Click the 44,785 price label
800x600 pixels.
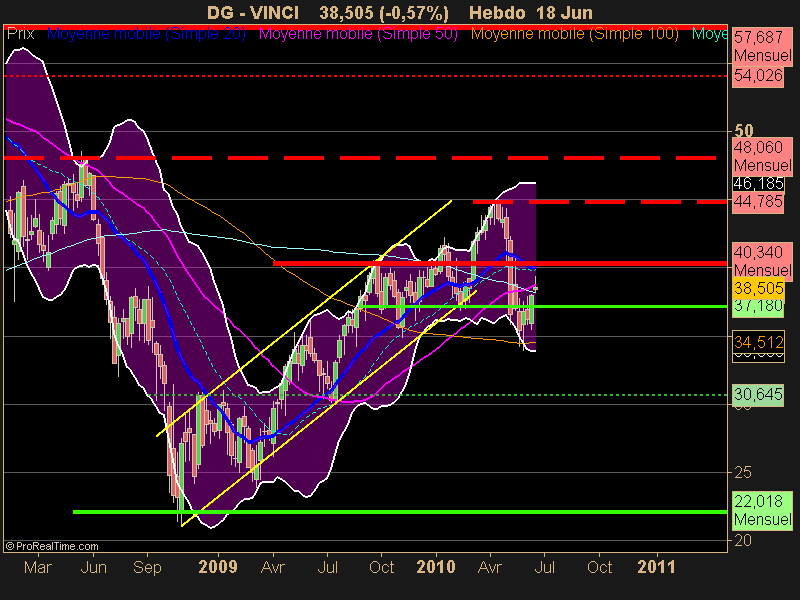tap(758, 202)
